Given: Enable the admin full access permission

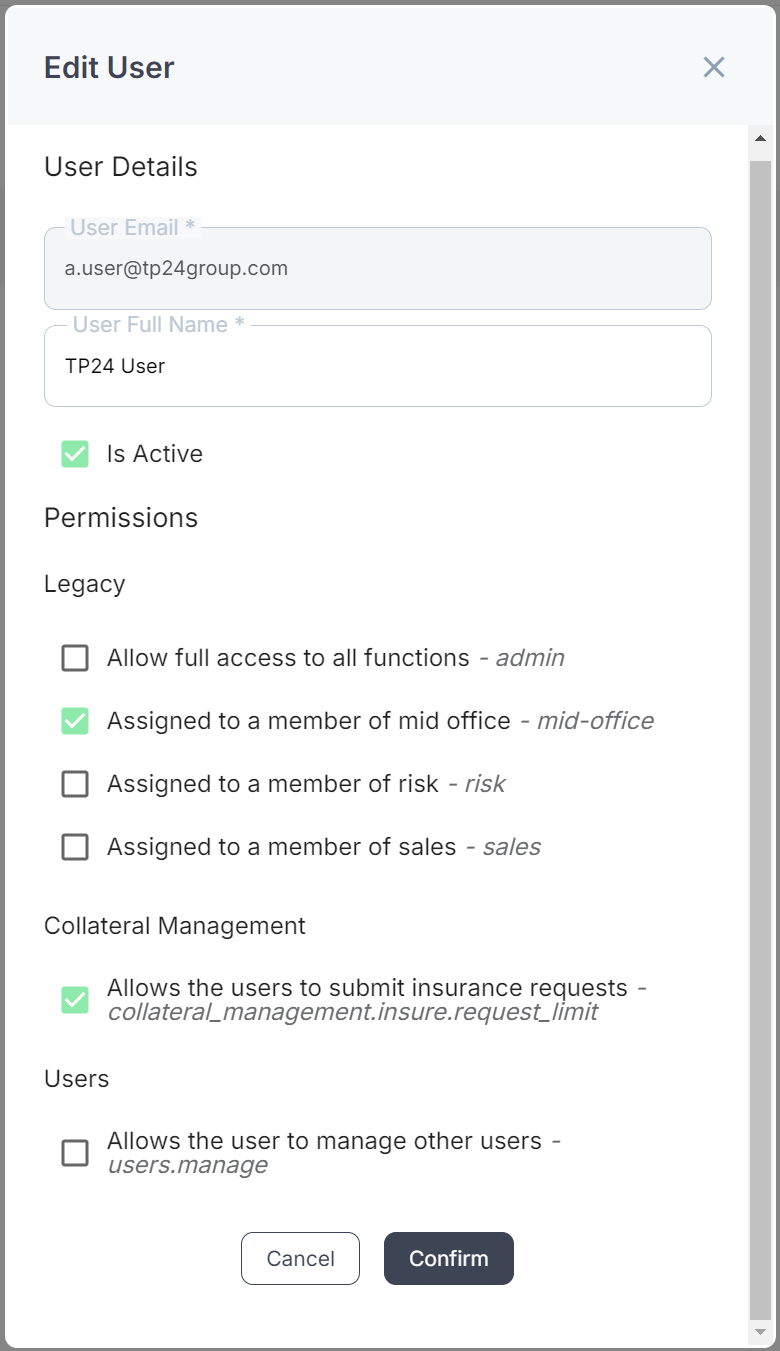Looking at the screenshot, I should (74, 657).
